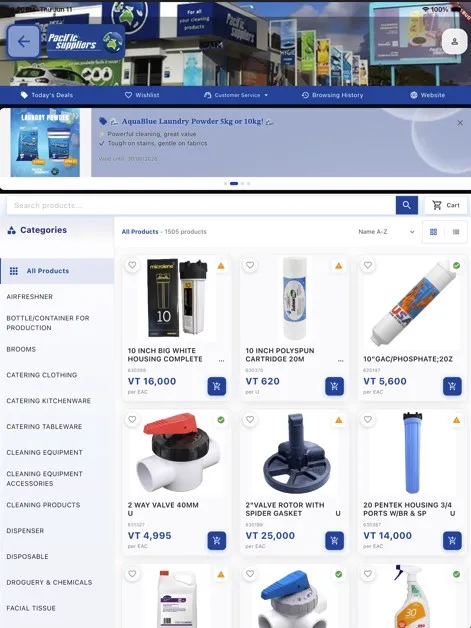
Task: Select the active banner carousel dot
Action: tap(234, 183)
